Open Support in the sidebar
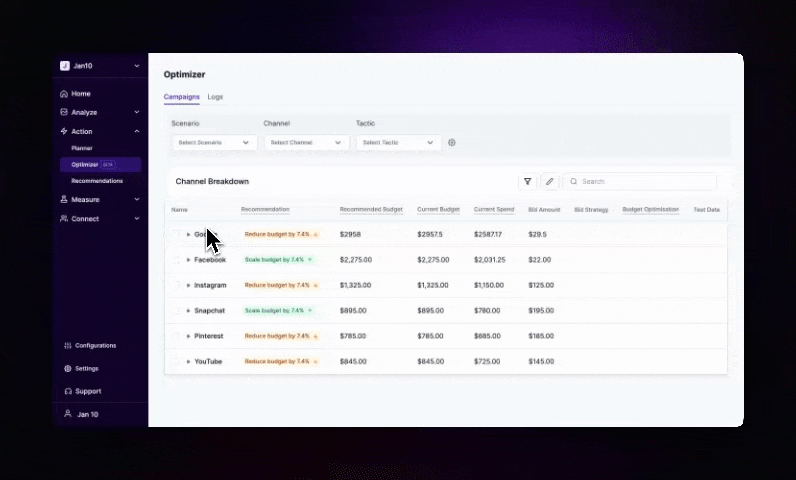The image size is (796, 480). 87,391
